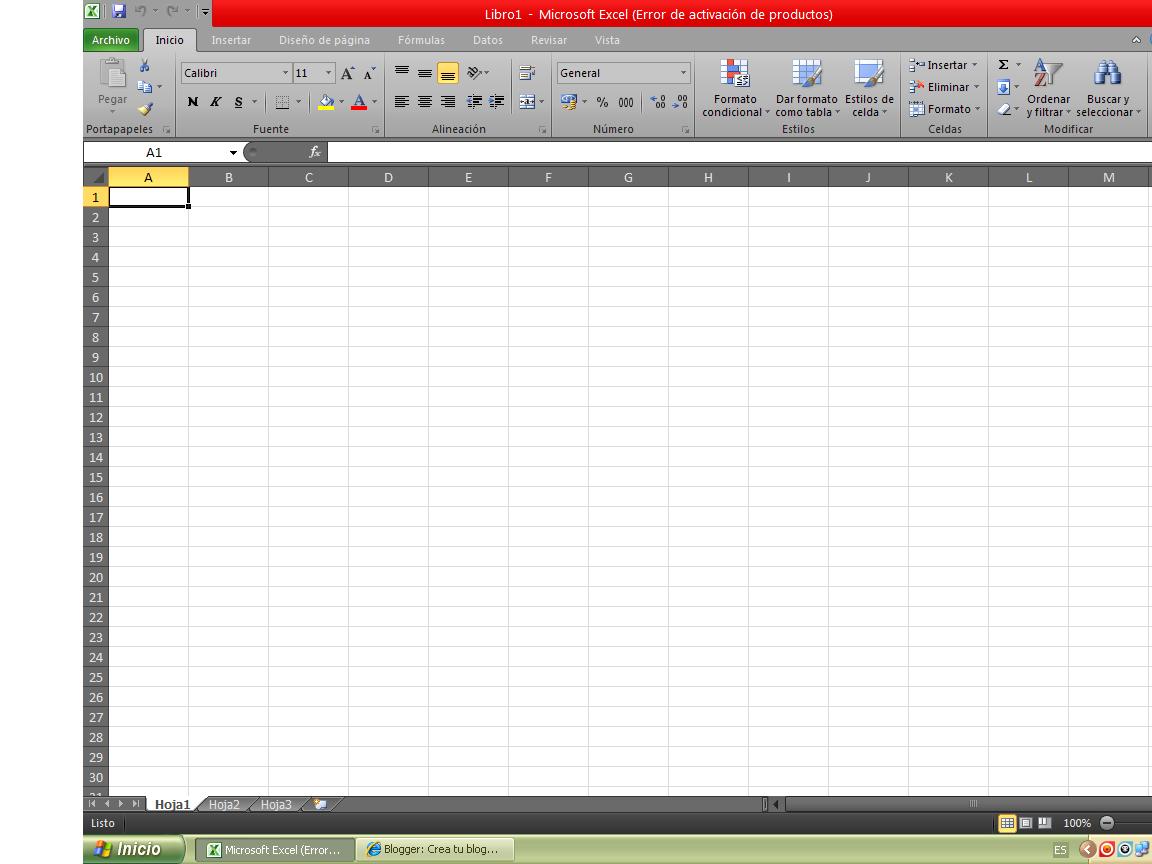Increase indent
The image size is (1152, 864).
(497, 102)
